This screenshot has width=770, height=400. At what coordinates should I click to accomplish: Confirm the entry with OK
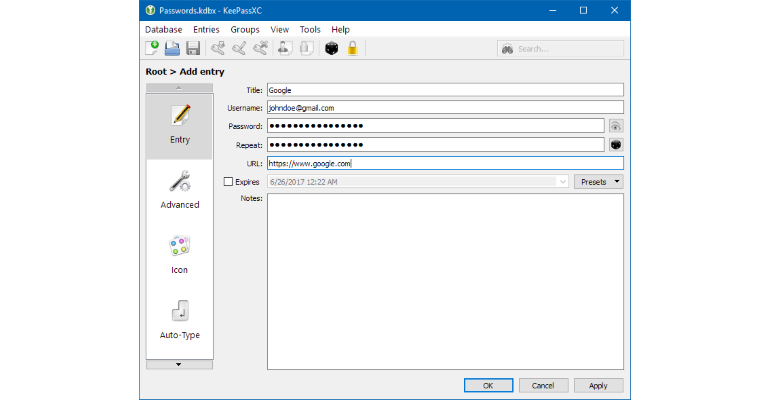pos(489,386)
